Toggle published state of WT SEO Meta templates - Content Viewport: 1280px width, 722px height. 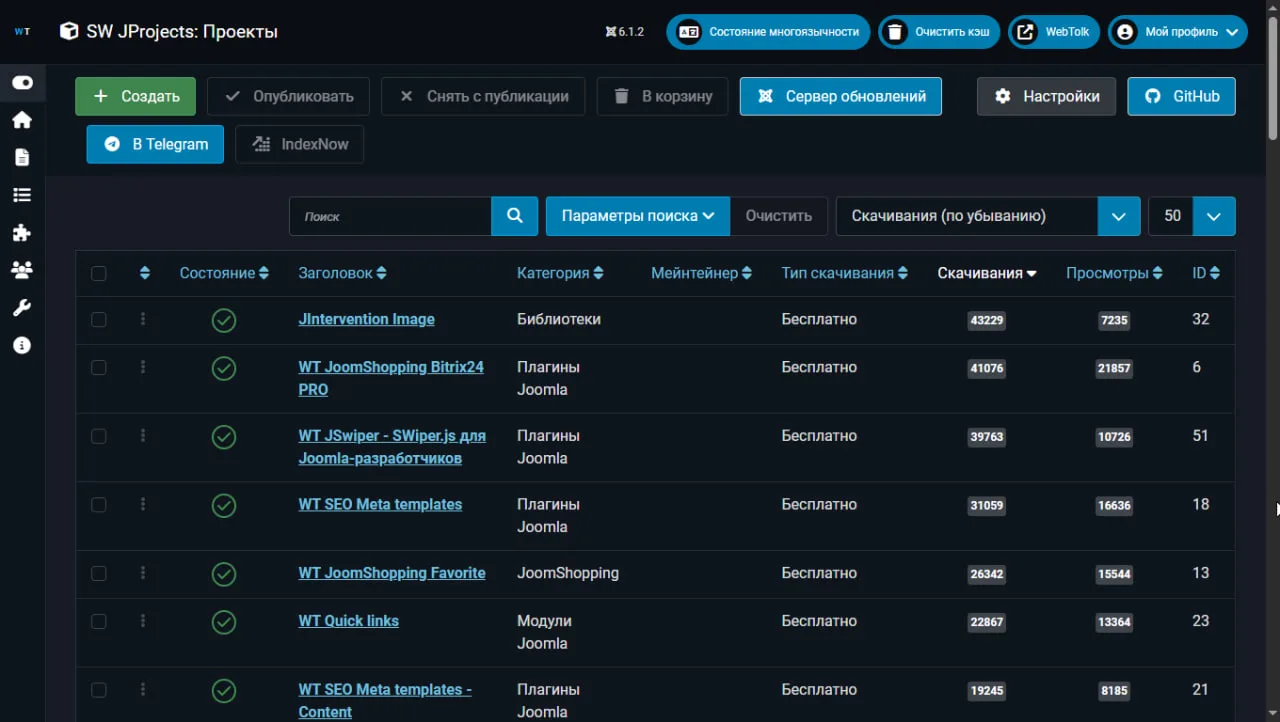[224, 691]
